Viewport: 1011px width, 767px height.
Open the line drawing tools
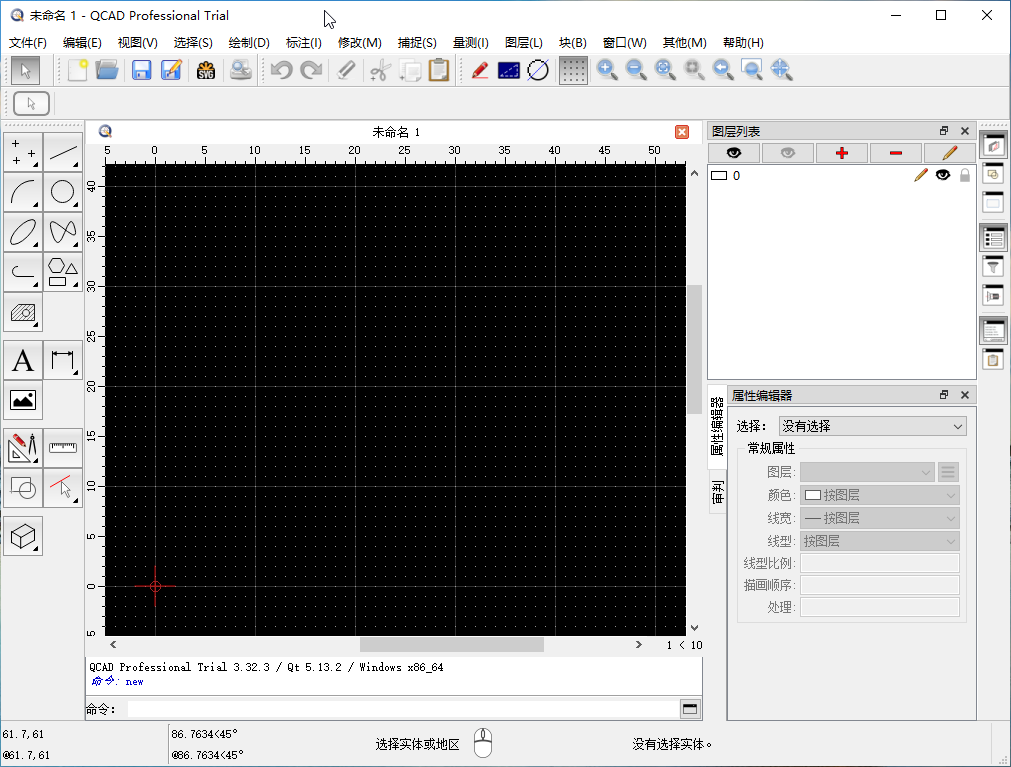[x=63, y=152]
